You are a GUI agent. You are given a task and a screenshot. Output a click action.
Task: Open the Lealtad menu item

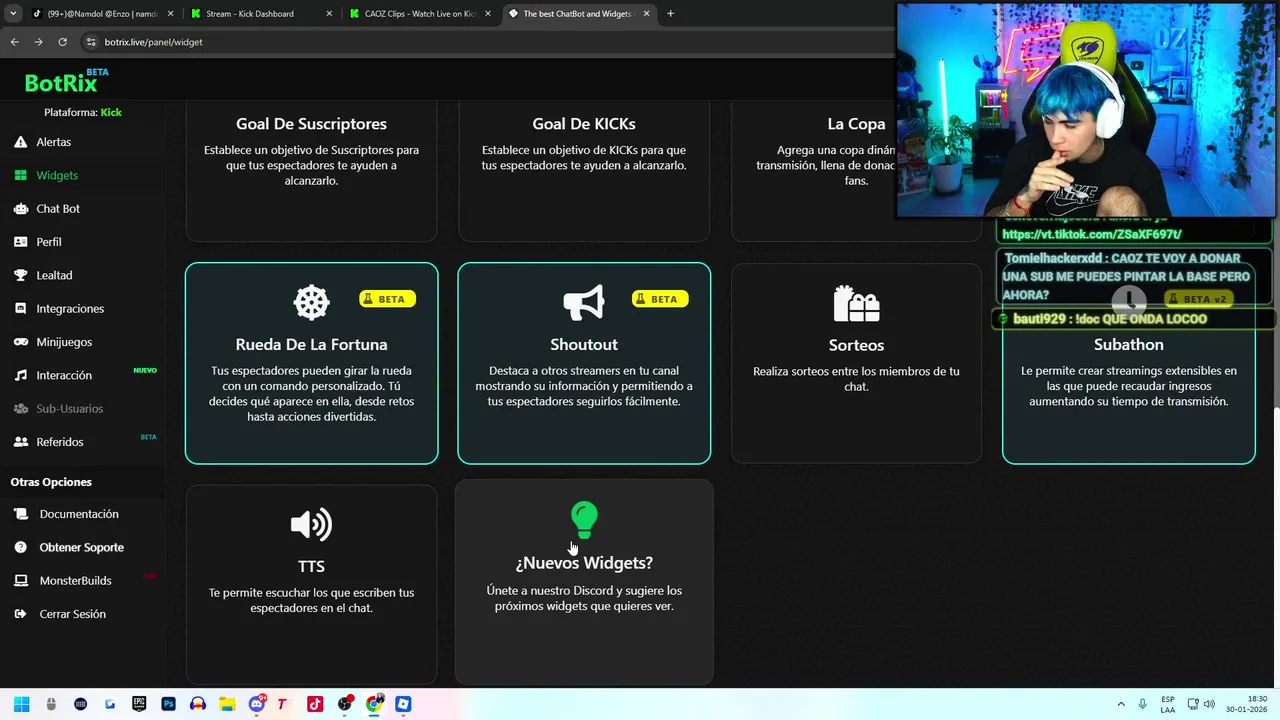(x=83, y=275)
